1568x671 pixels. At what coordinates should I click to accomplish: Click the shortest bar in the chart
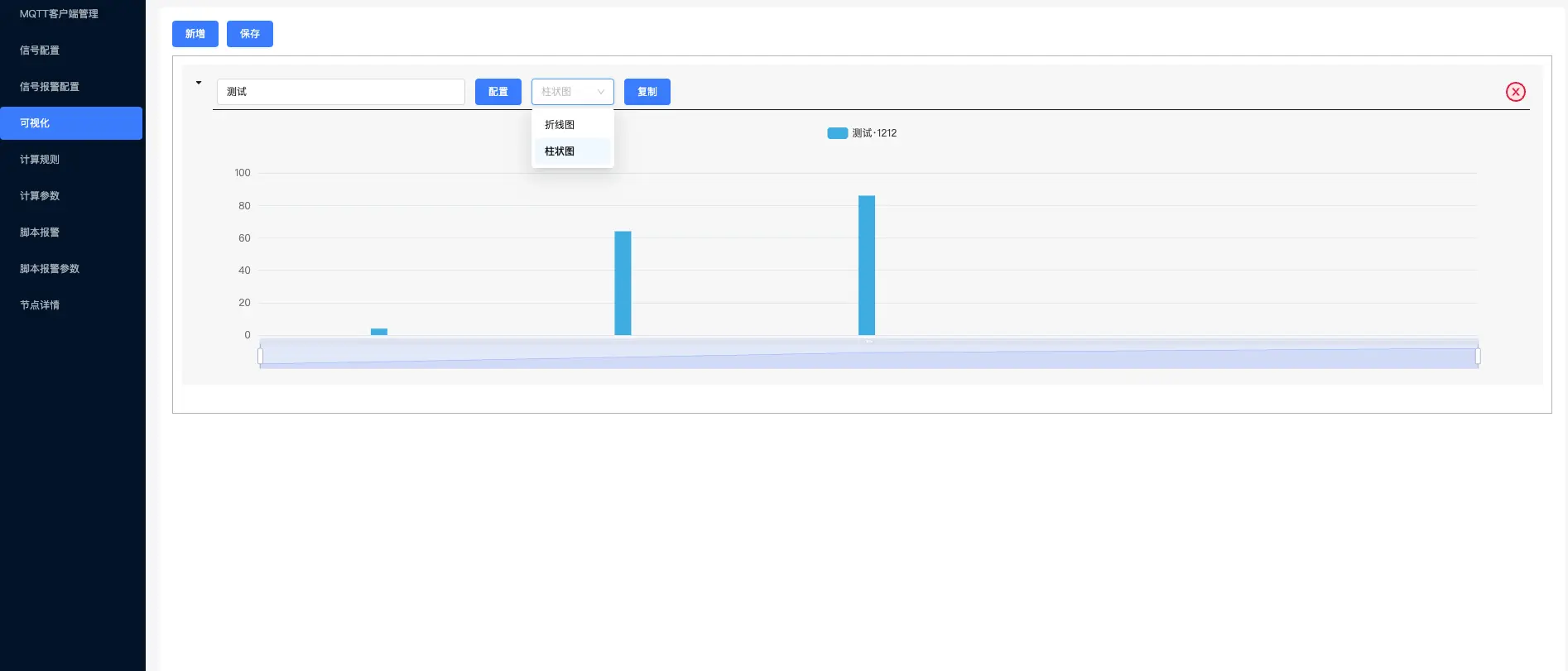379,332
